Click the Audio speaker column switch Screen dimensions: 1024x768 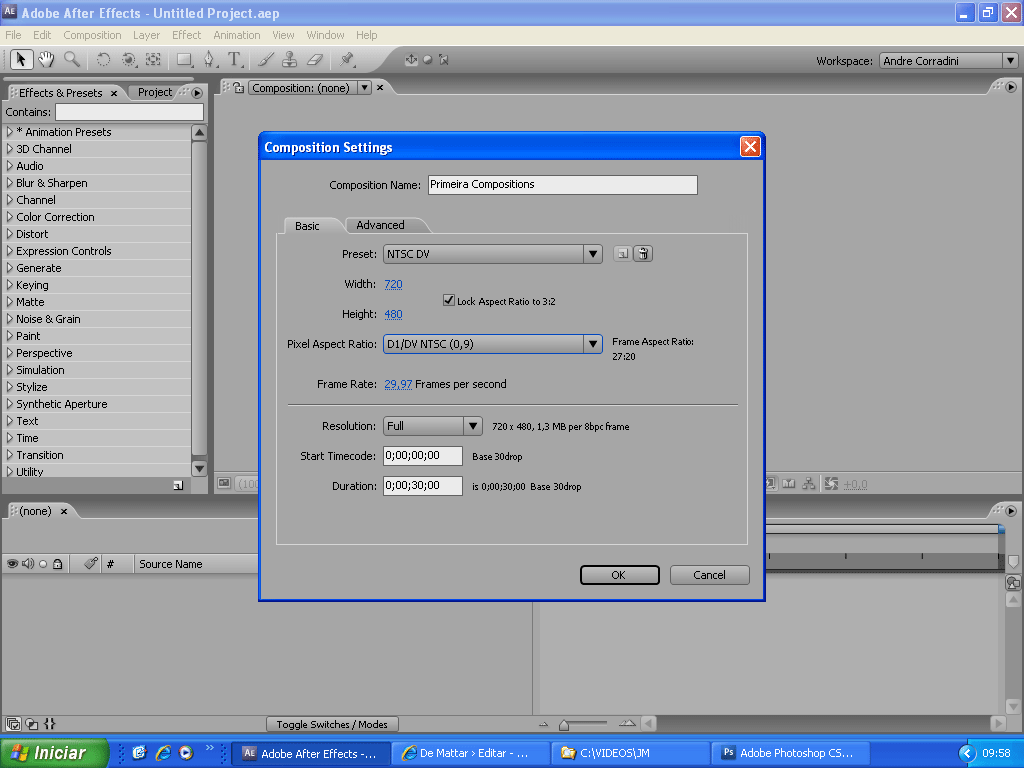pos(28,564)
